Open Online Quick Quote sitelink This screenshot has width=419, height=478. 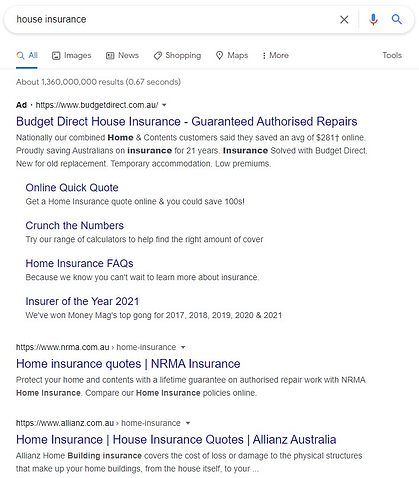(x=72, y=188)
